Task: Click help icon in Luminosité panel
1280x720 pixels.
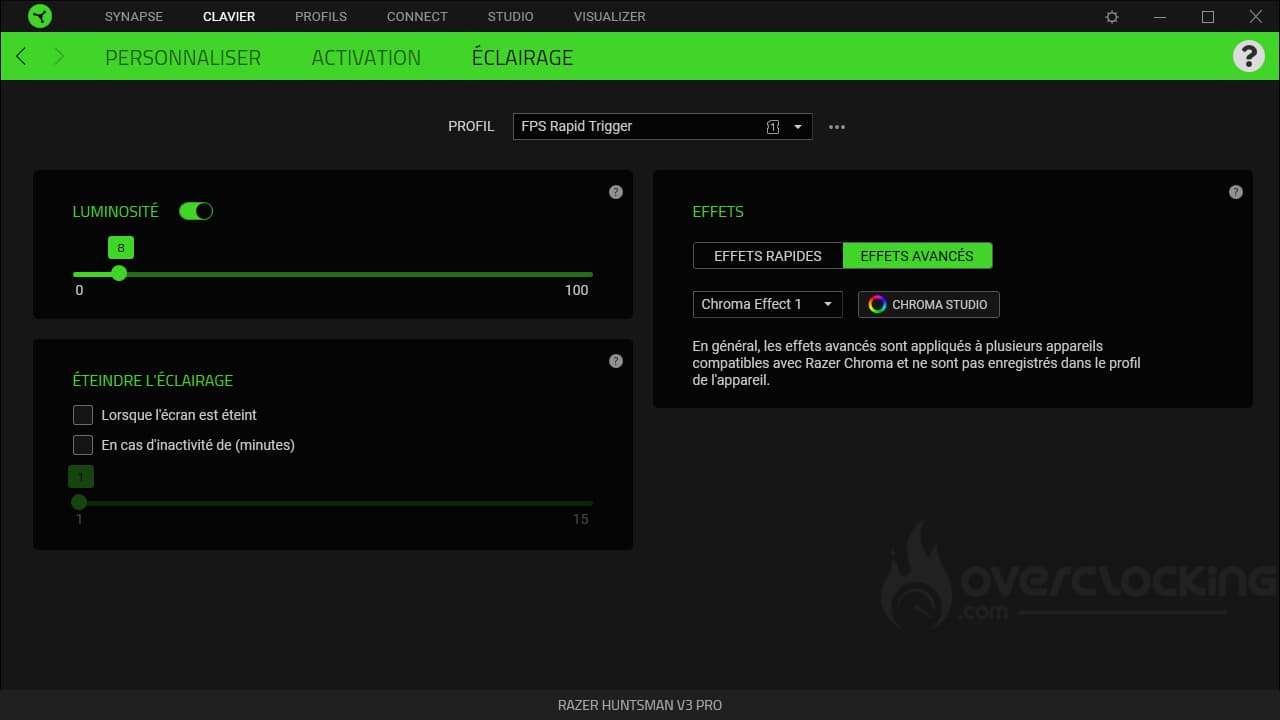Action: pyautogui.click(x=616, y=192)
